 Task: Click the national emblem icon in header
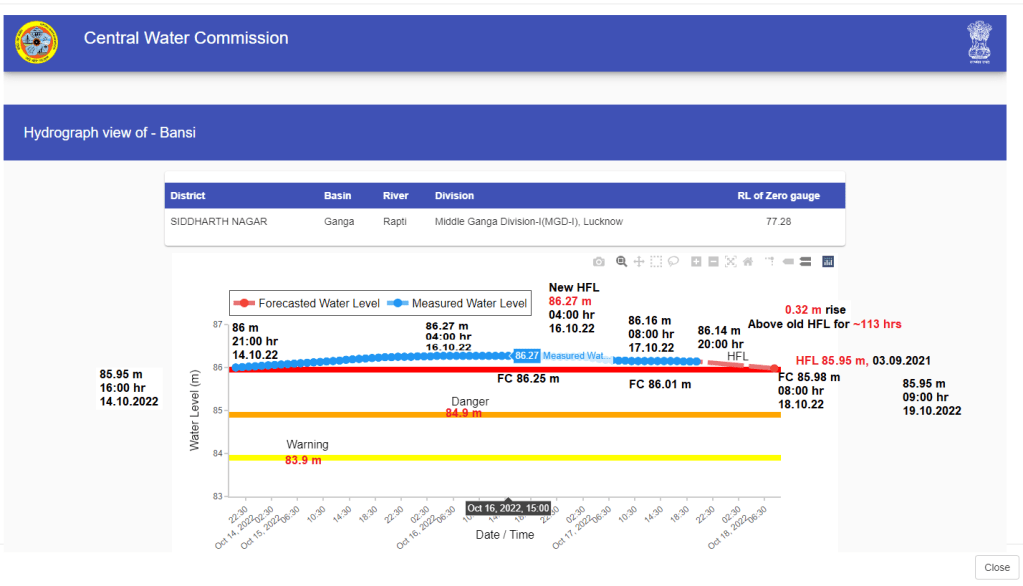coord(979,41)
